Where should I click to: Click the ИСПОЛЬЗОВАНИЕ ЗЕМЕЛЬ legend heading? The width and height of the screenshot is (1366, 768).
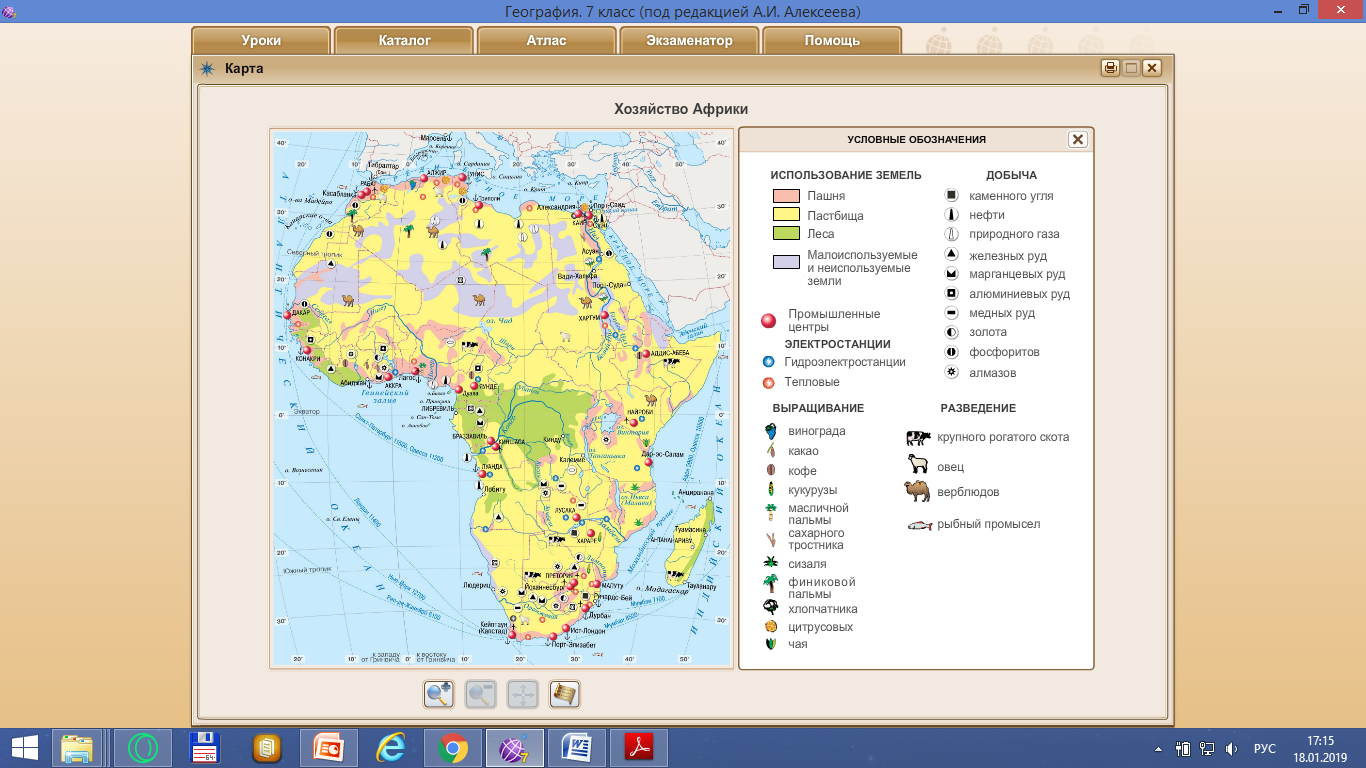click(x=846, y=175)
